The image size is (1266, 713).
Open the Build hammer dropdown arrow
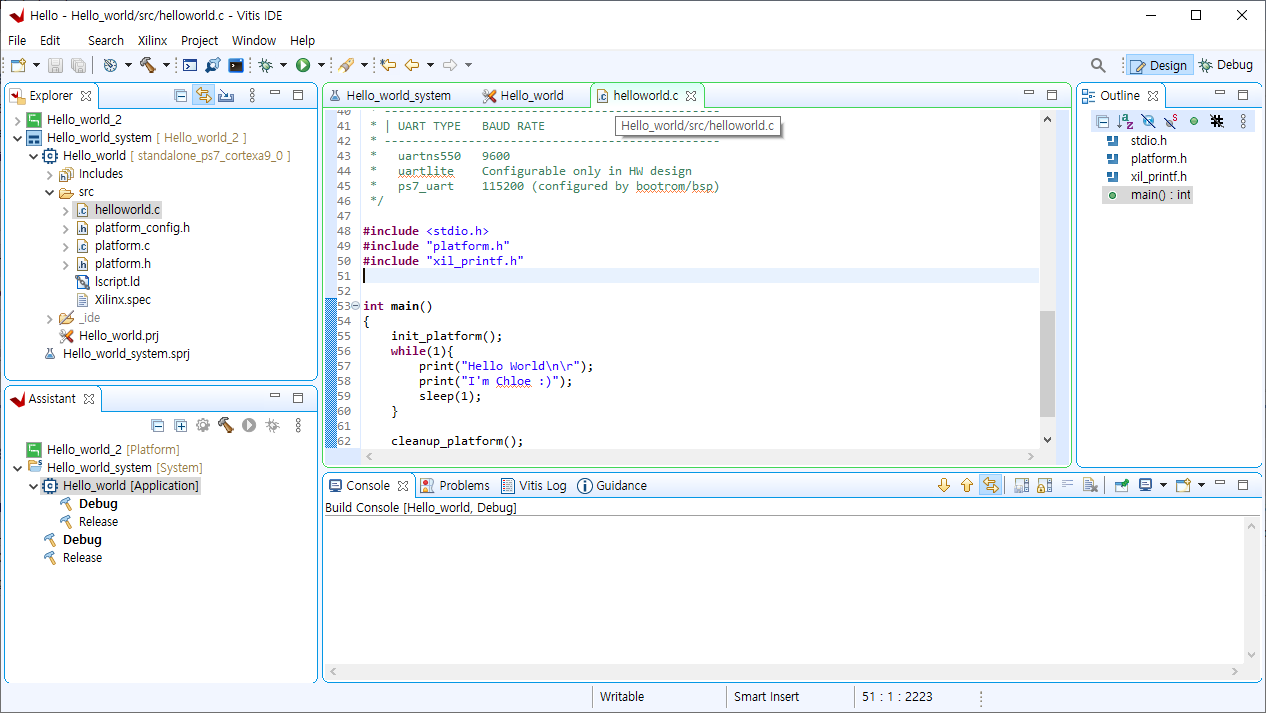166,65
